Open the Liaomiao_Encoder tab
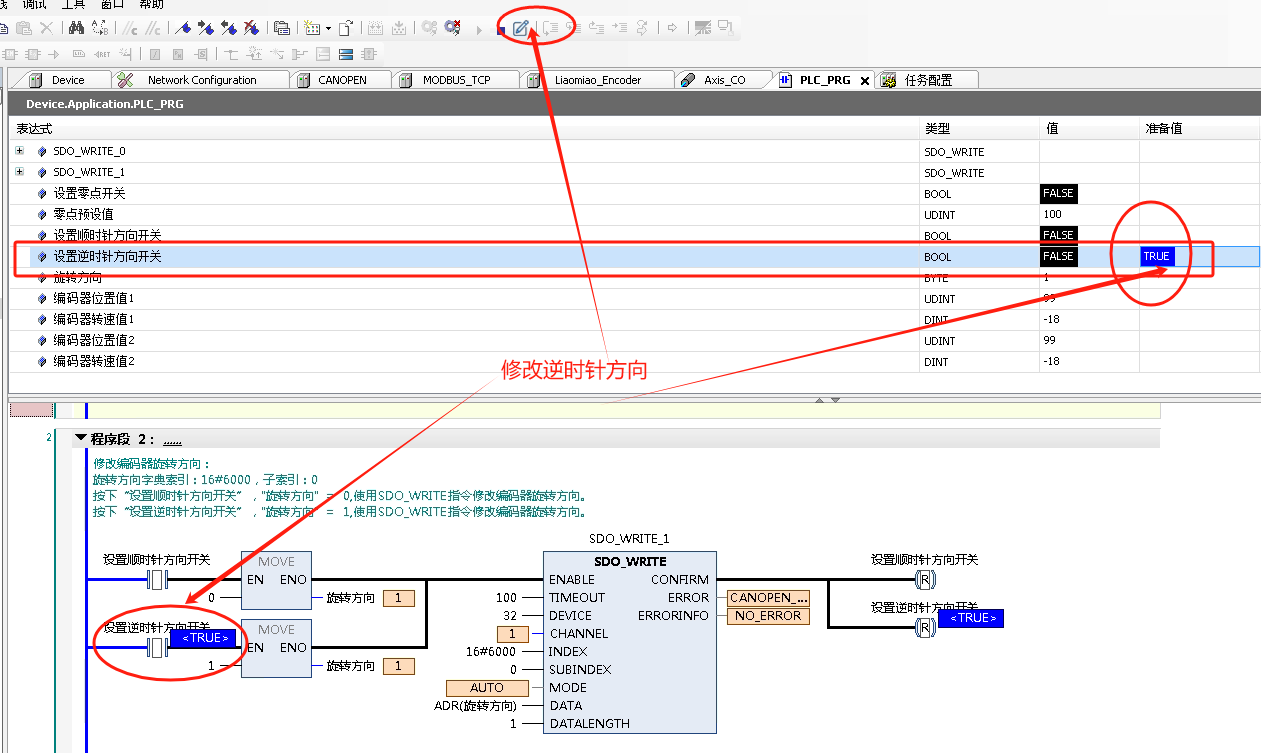Screen dimensions: 1261x753 598,80
